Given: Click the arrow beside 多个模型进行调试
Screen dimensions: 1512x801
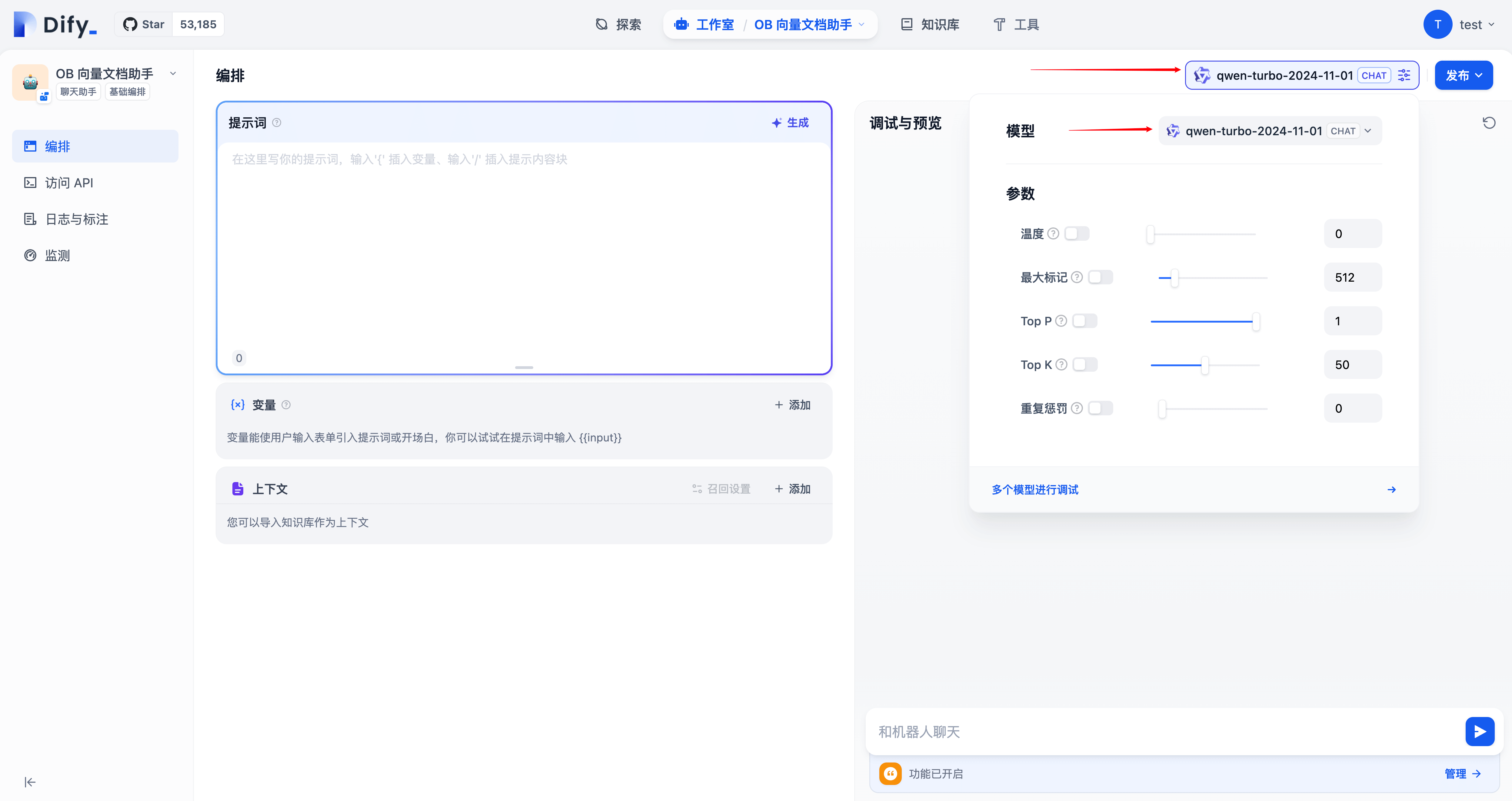Looking at the screenshot, I should point(1392,490).
